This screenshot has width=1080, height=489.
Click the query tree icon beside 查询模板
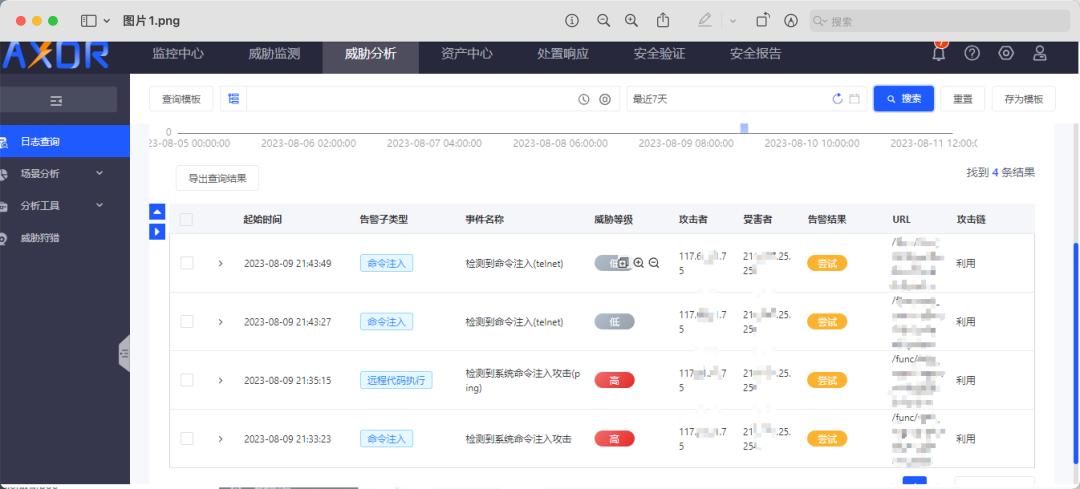click(234, 99)
